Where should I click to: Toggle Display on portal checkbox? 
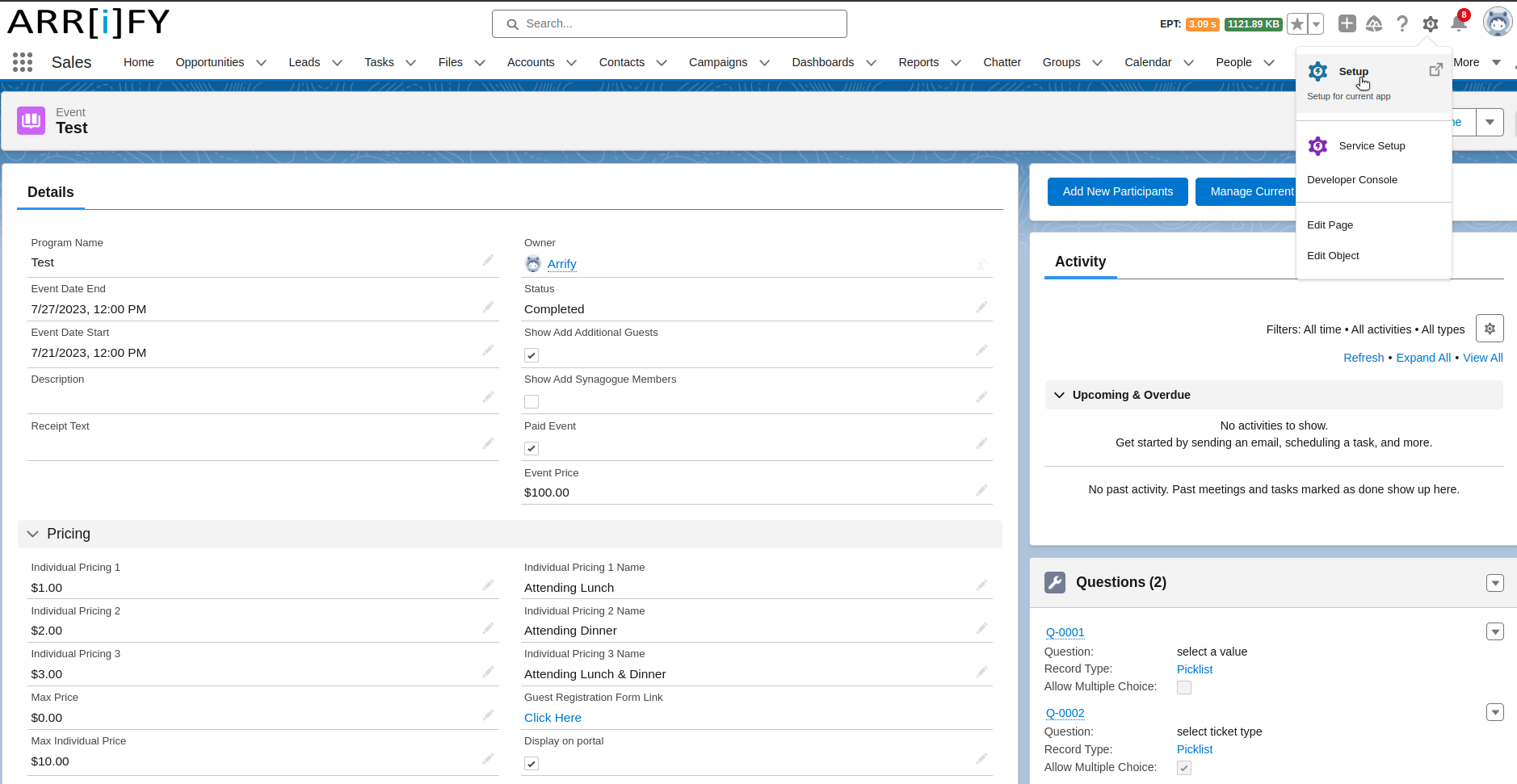(x=532, y=764)
